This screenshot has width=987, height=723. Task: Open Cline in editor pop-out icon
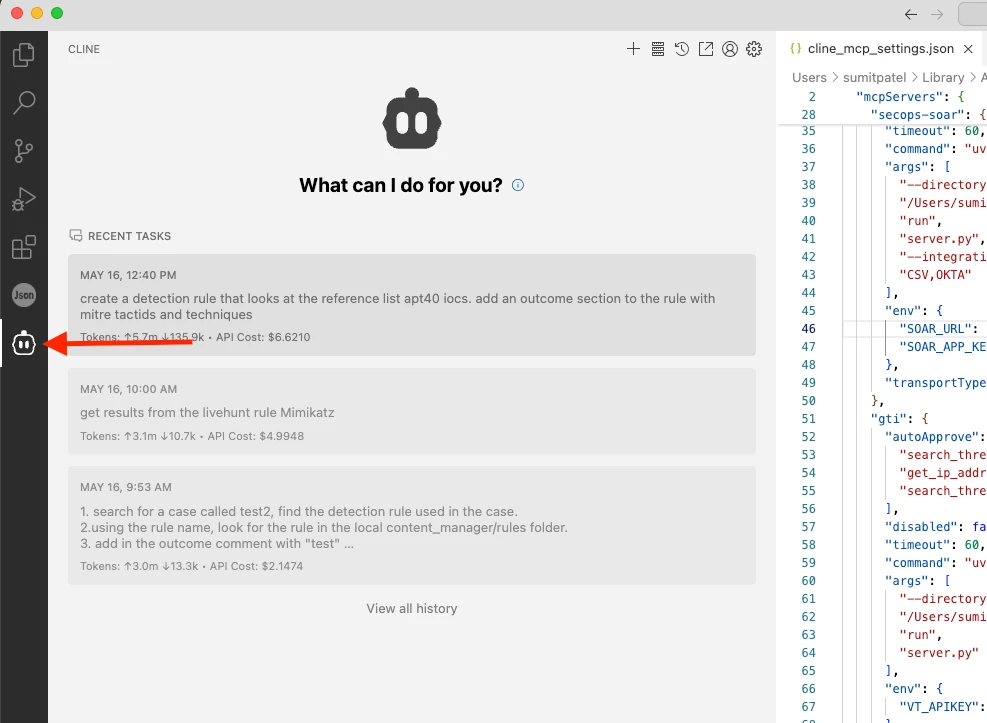(x=706, y=49)
